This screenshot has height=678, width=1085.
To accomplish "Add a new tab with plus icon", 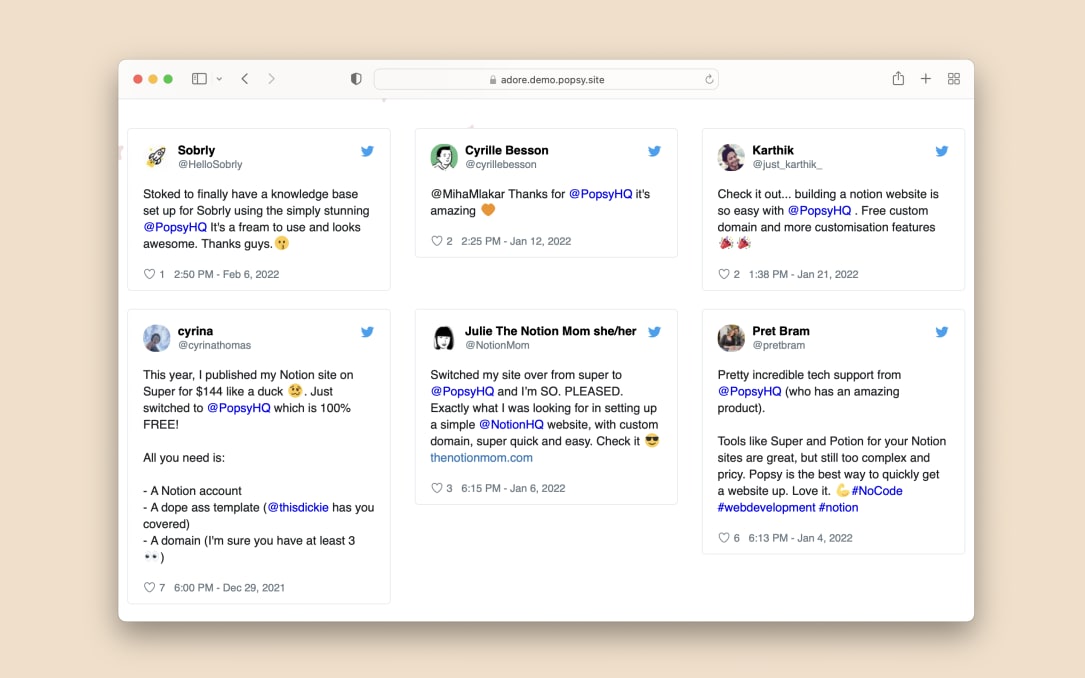I will 926,79.
